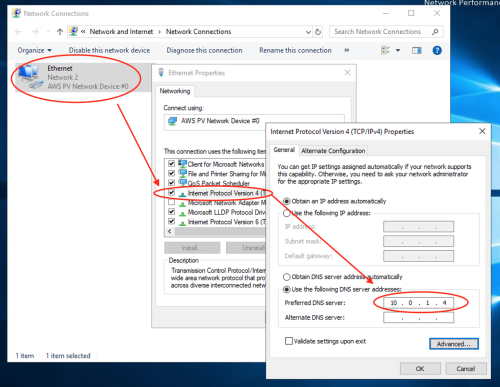This screenshot has width=500, height=387.
Task: Expand the recent locations dropdown arrow
Action: 48,32
